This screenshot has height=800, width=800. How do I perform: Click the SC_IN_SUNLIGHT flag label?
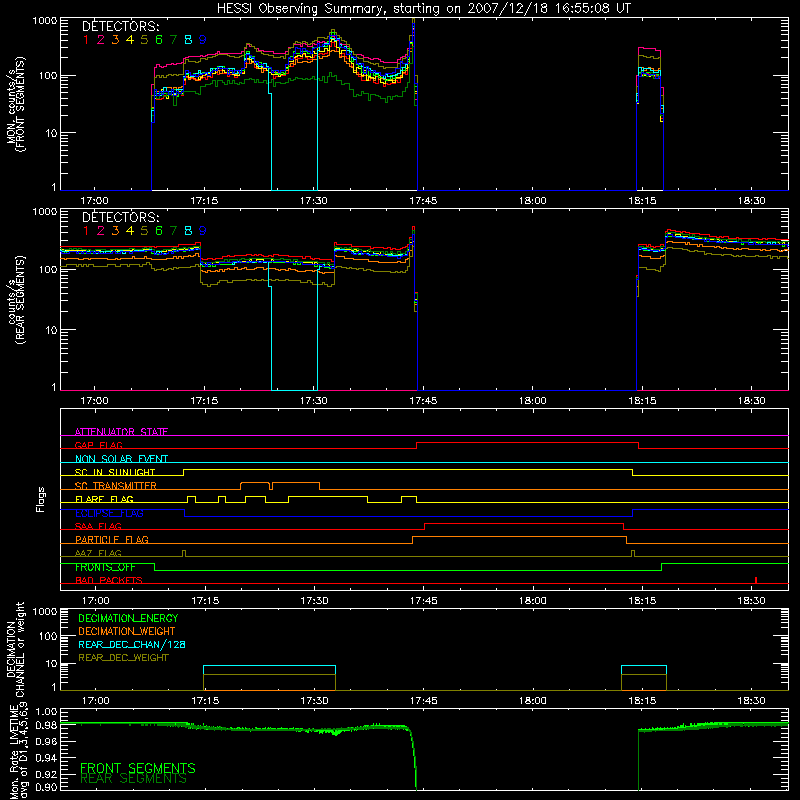pyautogui.click(x=115, y=472)
